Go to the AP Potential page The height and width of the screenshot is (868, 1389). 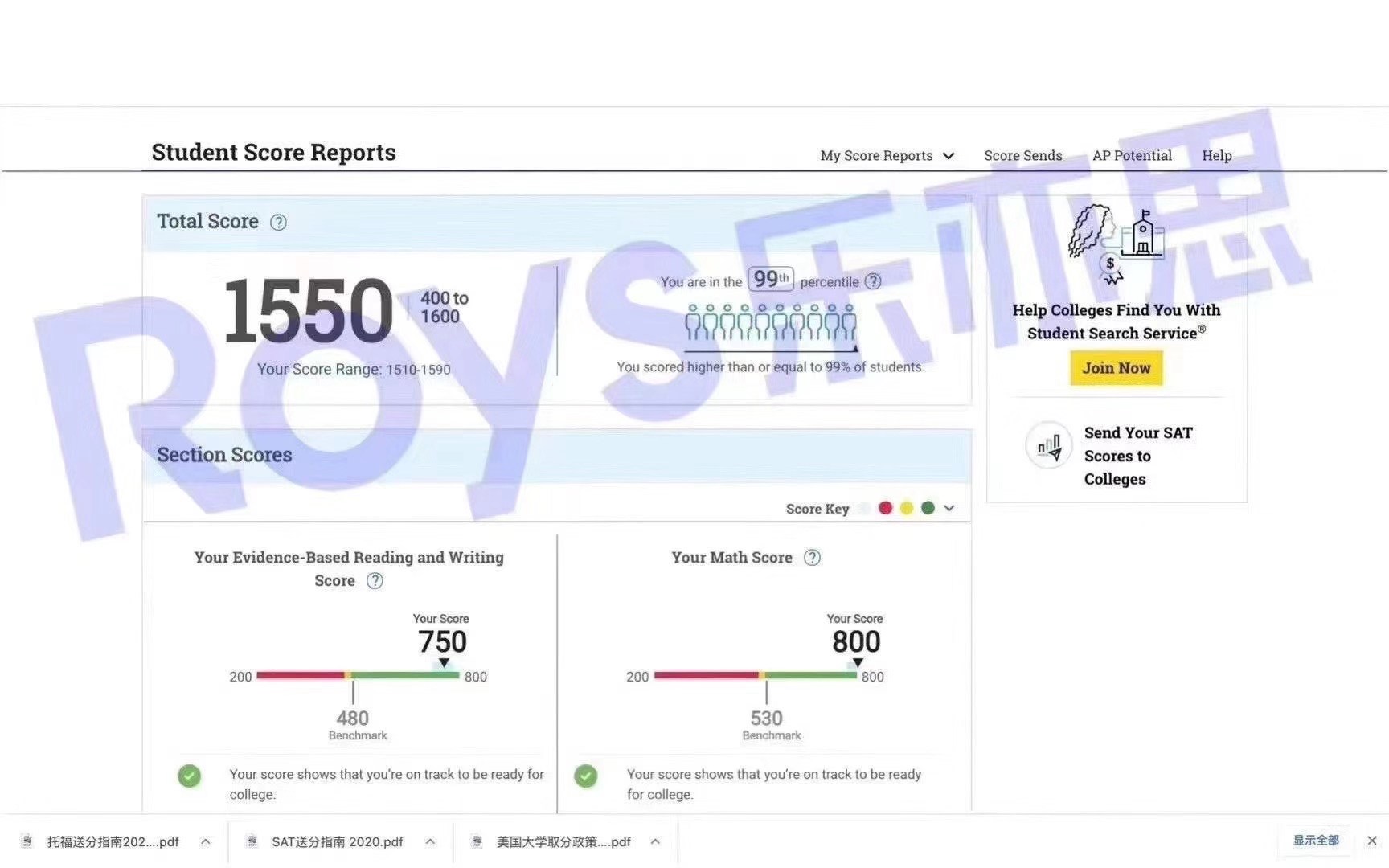pos(1132,156)
